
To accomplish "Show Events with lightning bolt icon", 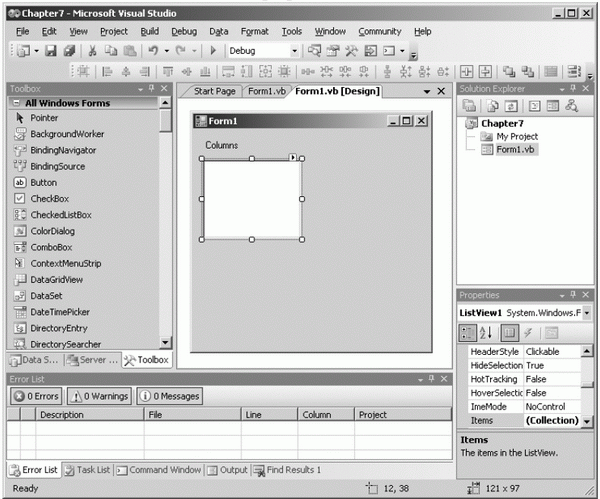I will click(528, 333).
